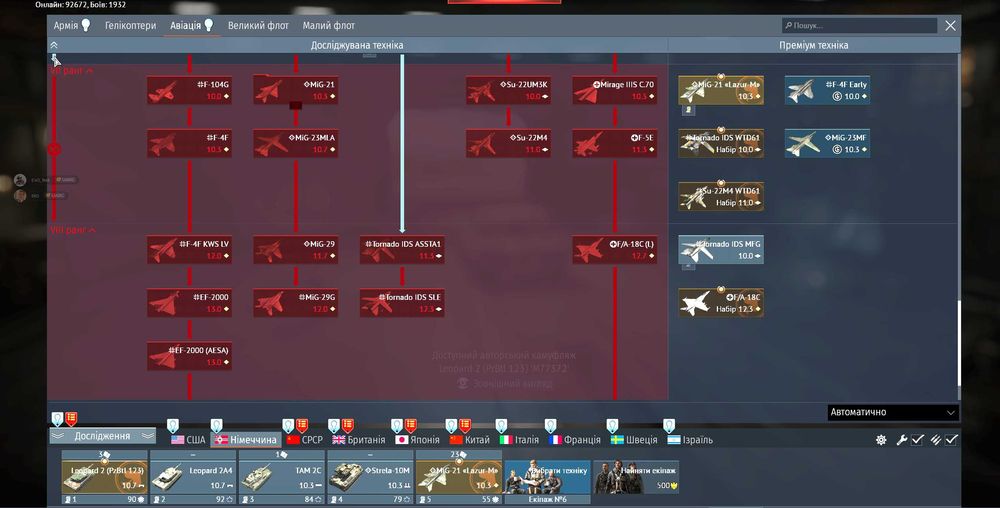The width and height of the screenshot is (1000, 508).
Task: Click the light bulb icon above Італія
Action: click(501, 425)
